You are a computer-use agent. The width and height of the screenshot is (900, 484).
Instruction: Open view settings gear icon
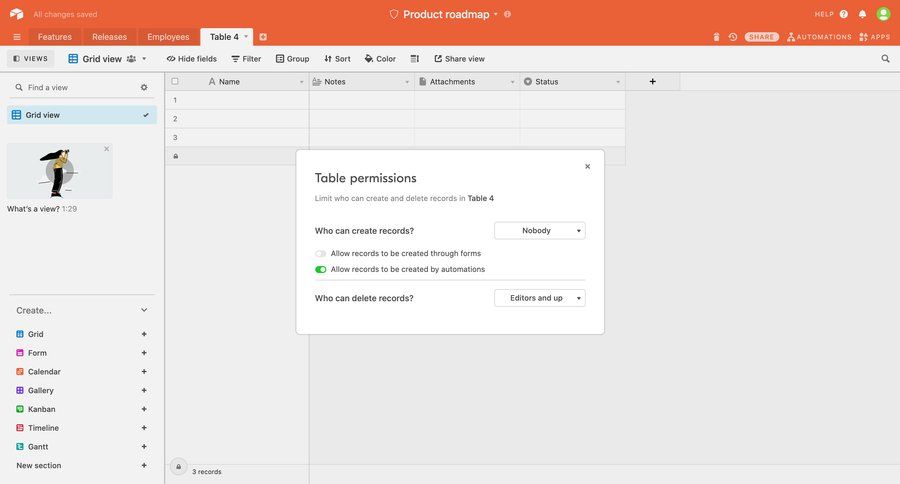(x=144, y=87)
